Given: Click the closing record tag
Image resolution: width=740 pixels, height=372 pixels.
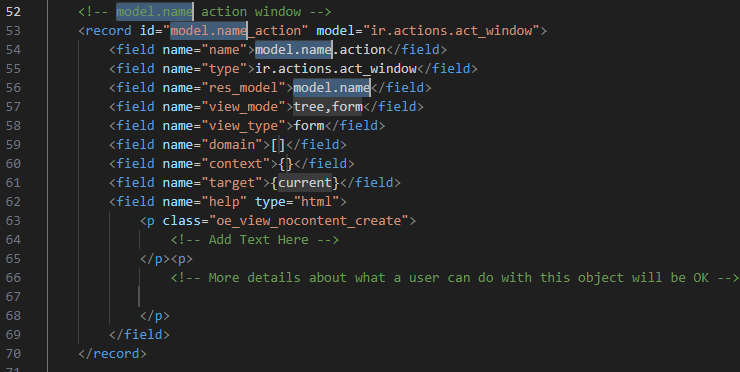Looking at the screenshot, I should (x=112, y=354).
